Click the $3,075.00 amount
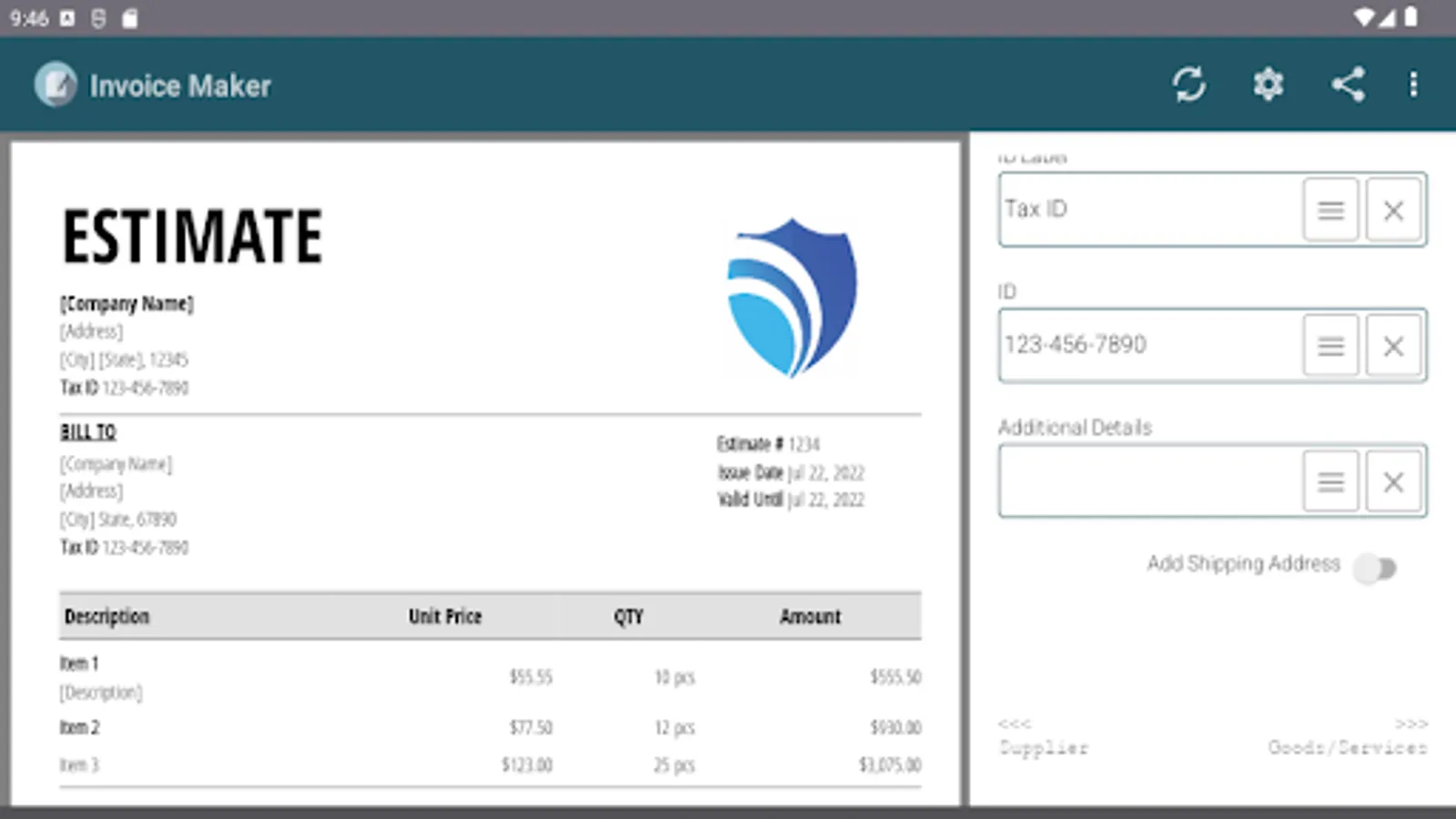Viewport: 1456px width, 819px height. click(x=890, y=764)
